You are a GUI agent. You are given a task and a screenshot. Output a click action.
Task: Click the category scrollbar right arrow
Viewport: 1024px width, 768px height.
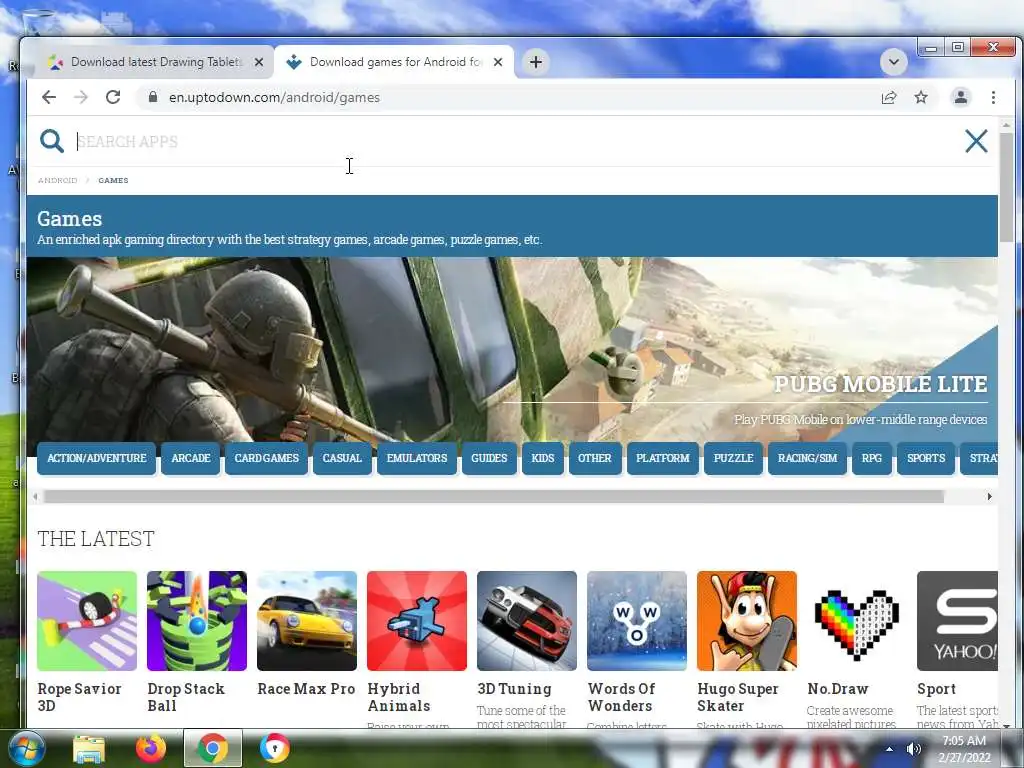pos(989,497)
